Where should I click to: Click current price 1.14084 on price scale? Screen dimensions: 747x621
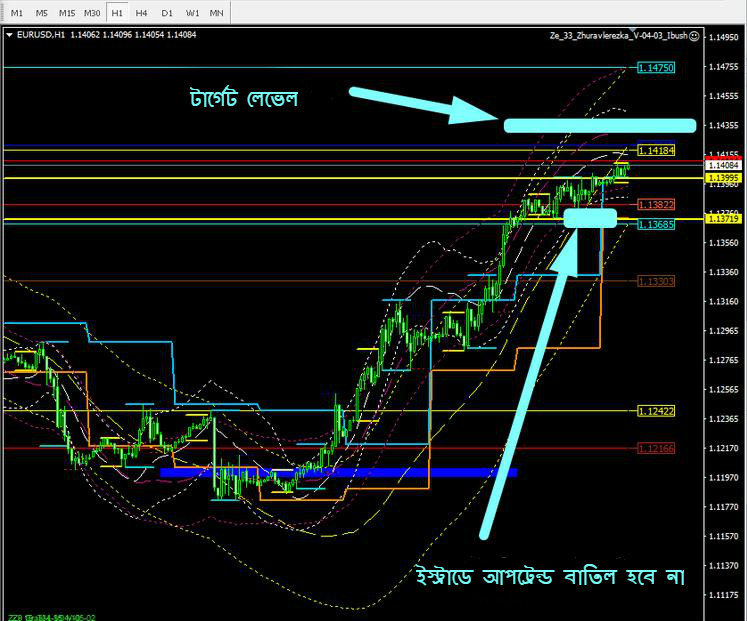coord(723,165)
